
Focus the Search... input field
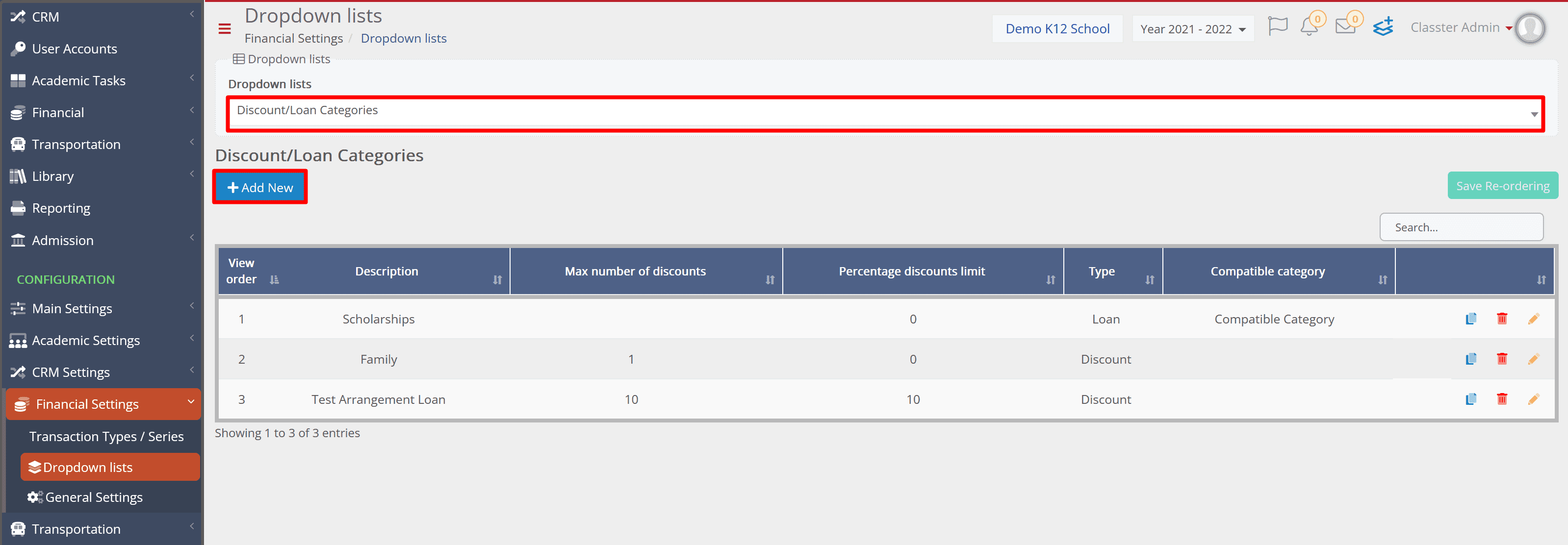(x=1461, y=227)
